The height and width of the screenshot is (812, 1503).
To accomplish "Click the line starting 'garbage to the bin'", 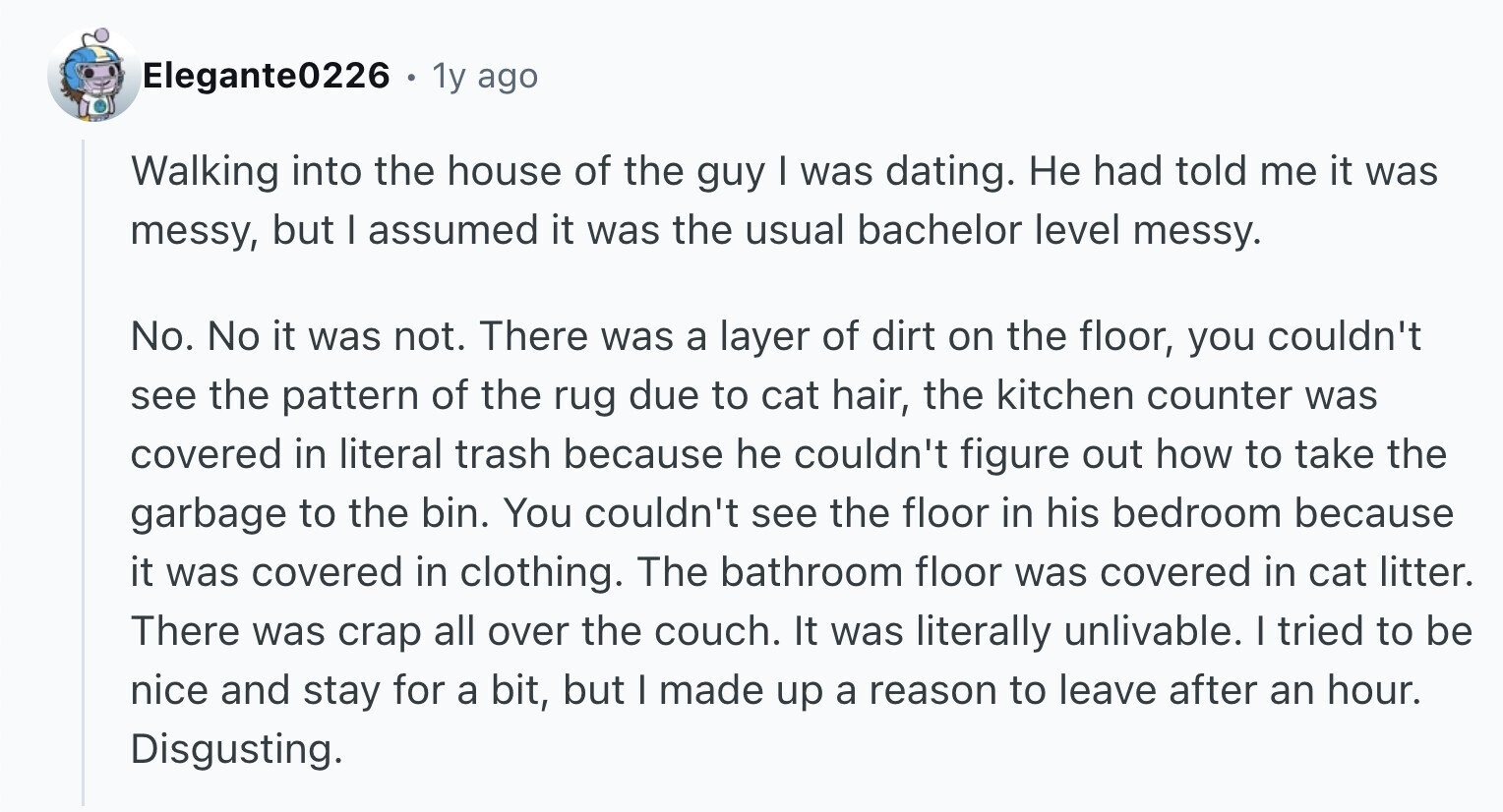I will 792,513.
